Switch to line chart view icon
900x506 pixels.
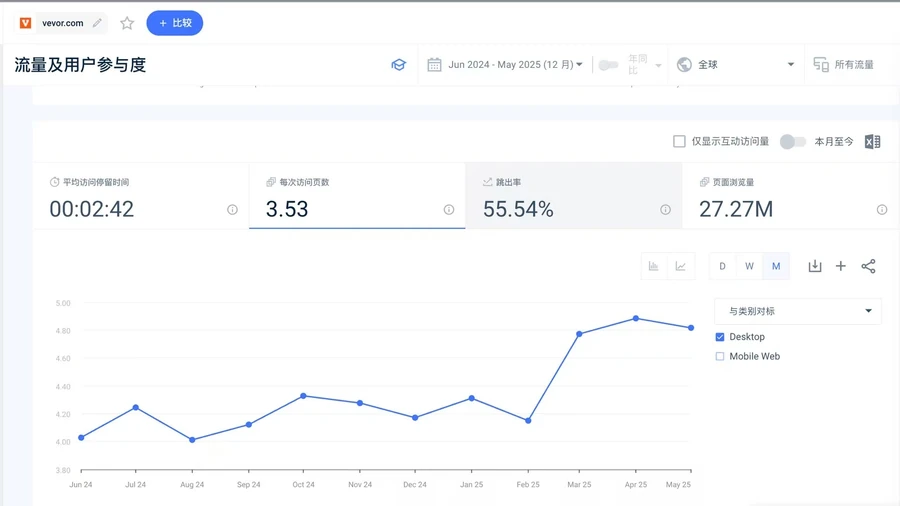(x=681, y=266)
